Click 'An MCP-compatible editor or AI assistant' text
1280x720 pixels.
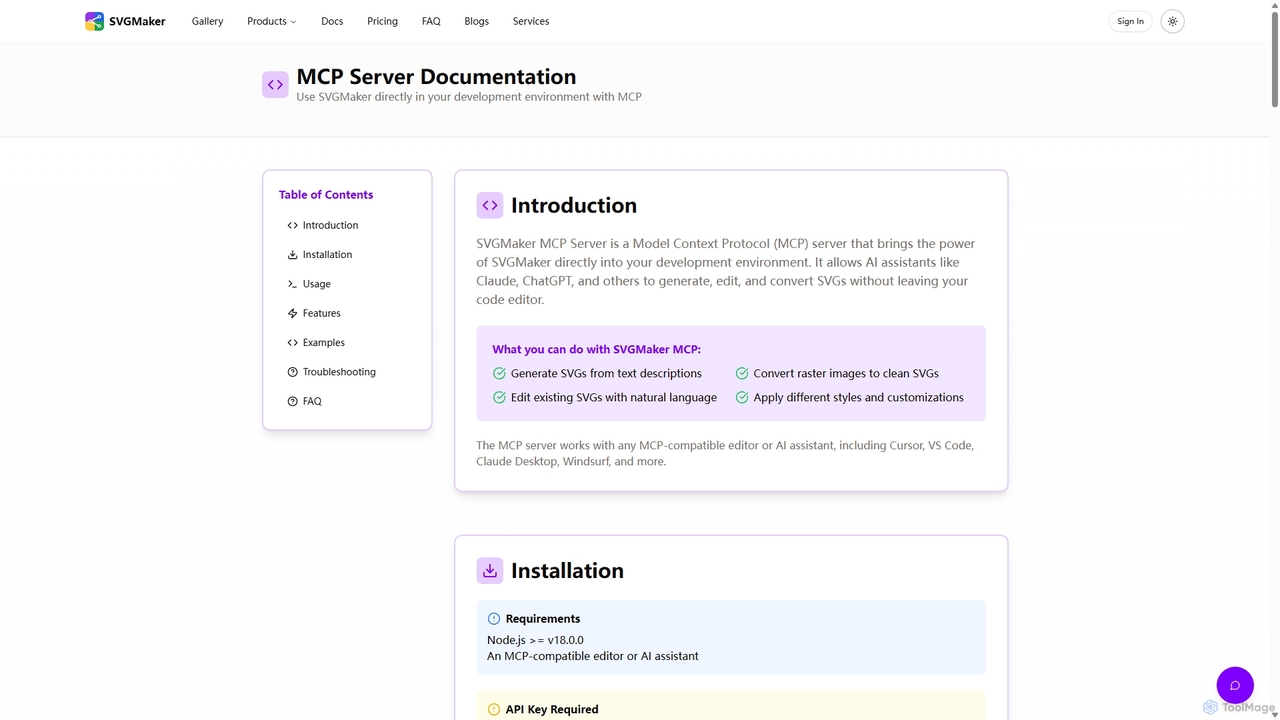click(593, 656)
